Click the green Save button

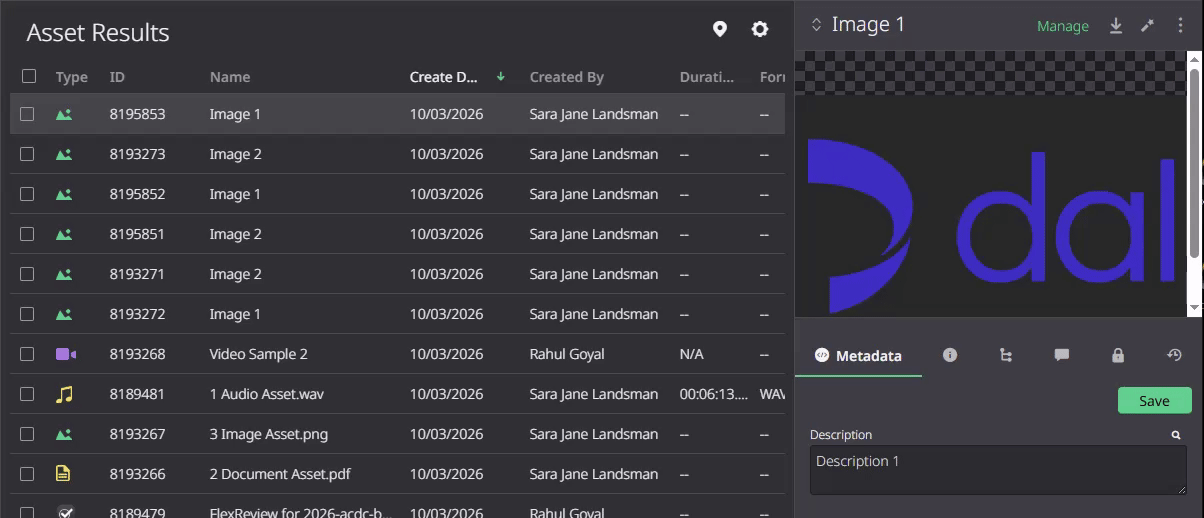pyautogui.click(x=1155, y=401)
